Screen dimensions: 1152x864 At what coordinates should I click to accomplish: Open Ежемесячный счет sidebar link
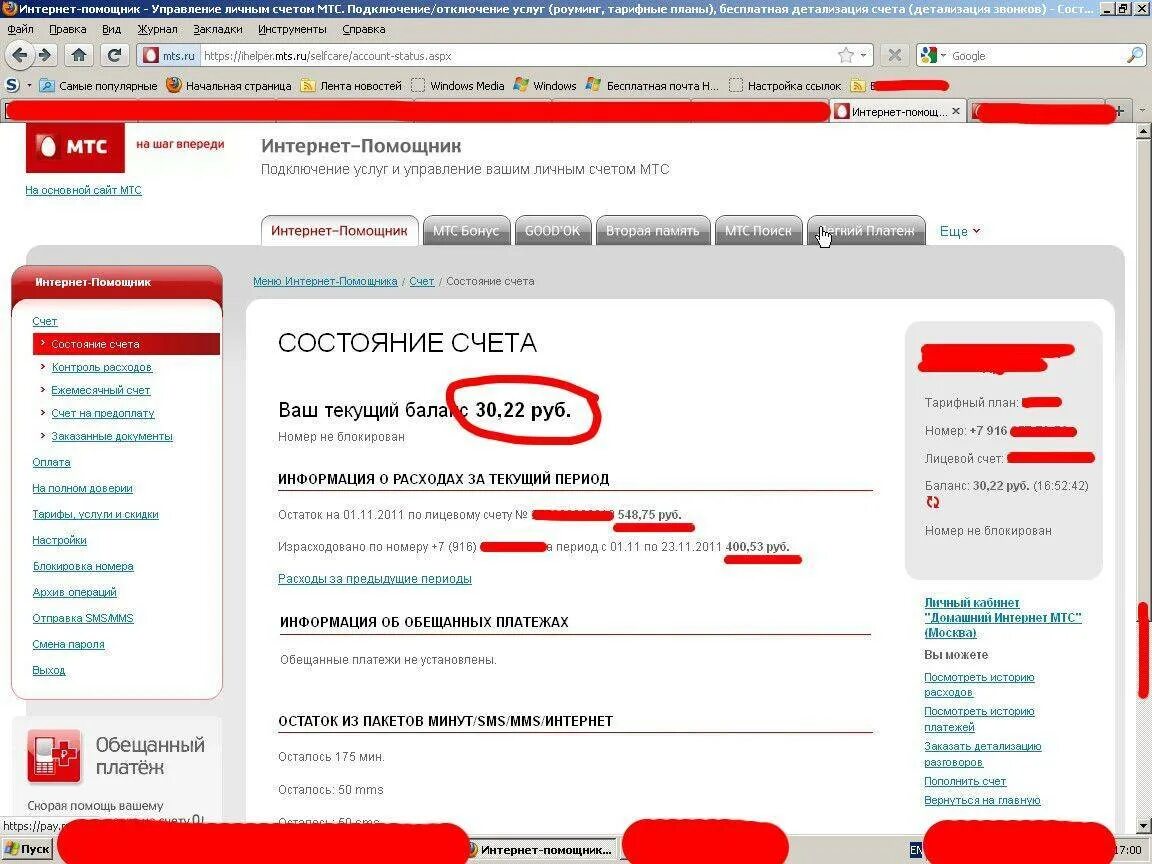pyautogui.click(x=101, y=390)
